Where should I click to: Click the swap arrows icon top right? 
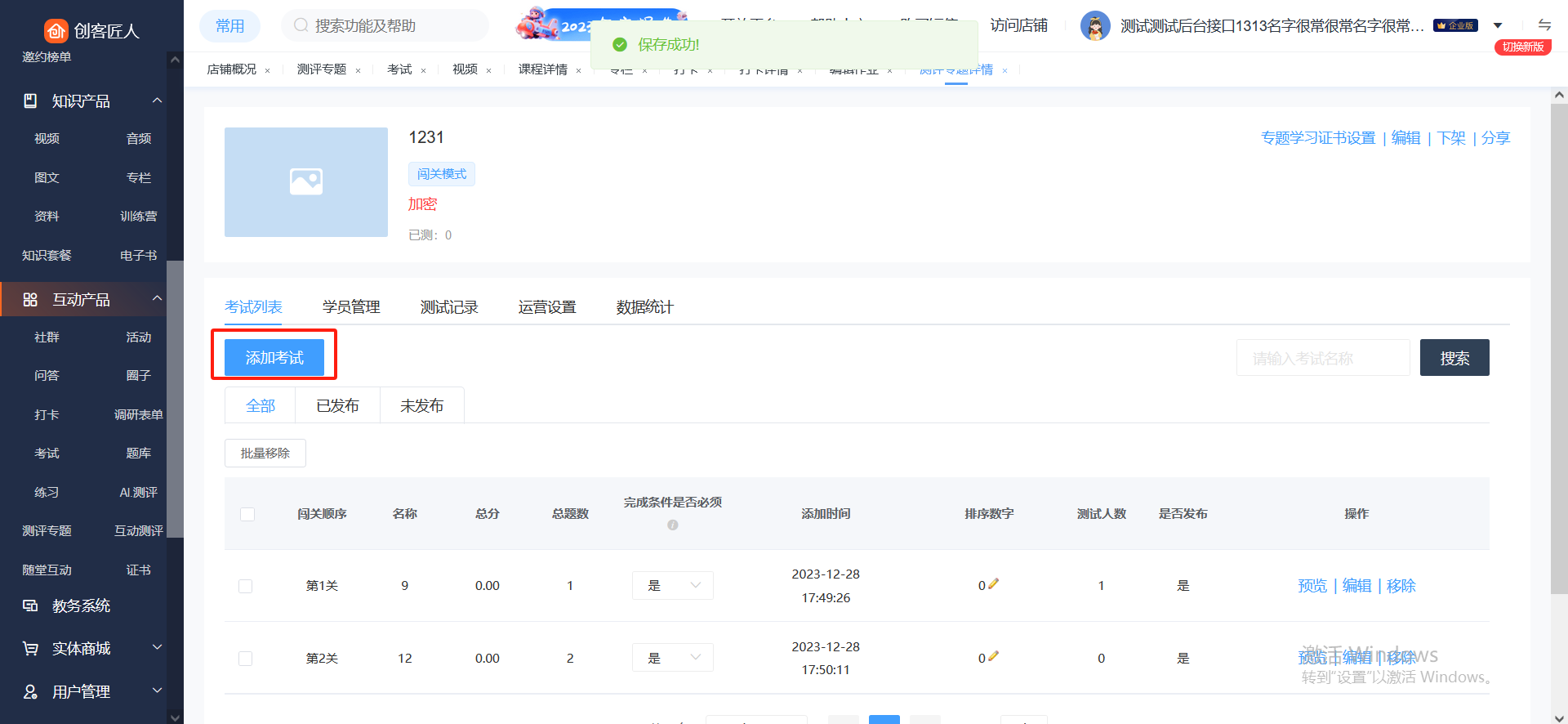1543,25
